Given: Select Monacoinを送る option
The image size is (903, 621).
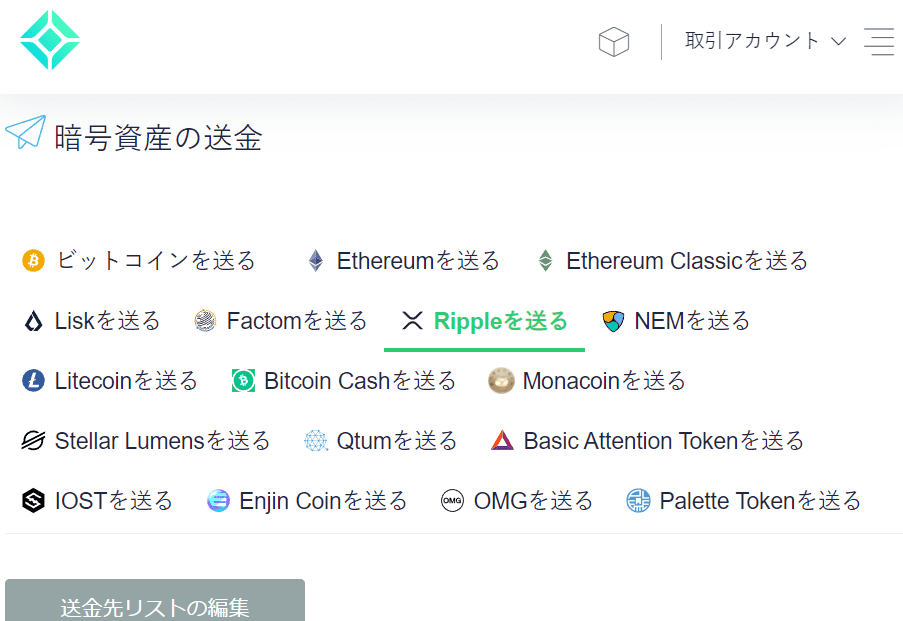Looking at the screenshot, I should 587,381.
